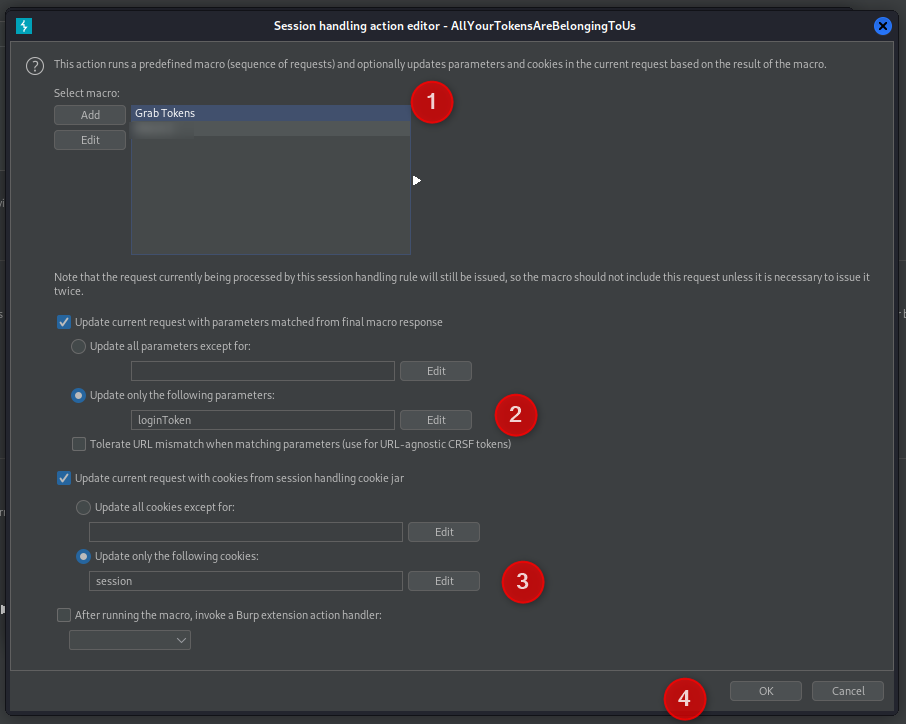This screenshot has width=906, height=724.
Task: Click the Add macro button
Action: click(x=90, y=115)
